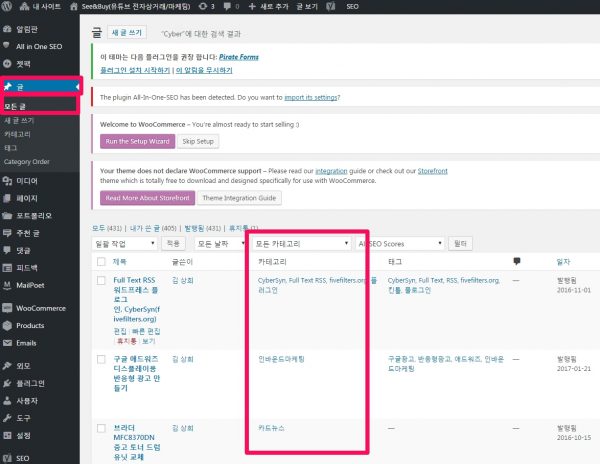Image resolution: width=600 pixels, height=464 pixels.
Task: Click the WooCommerce icon in sidebar
Action: pos(7,308)
